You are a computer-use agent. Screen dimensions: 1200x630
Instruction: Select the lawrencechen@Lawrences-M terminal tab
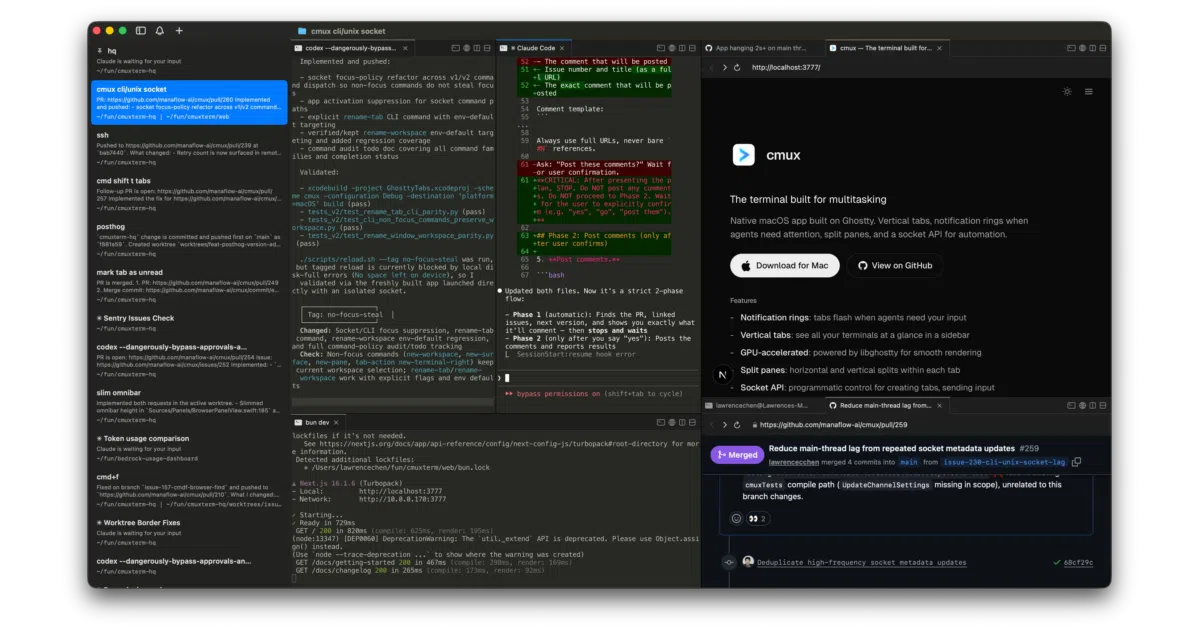tap(762, 405)
